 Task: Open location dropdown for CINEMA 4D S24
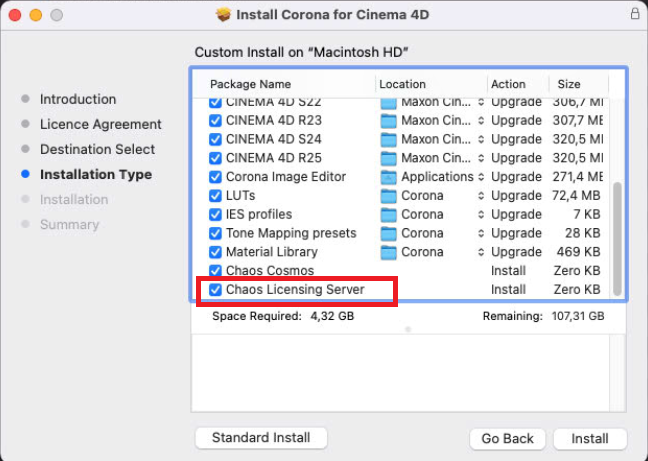coord(480,140)
